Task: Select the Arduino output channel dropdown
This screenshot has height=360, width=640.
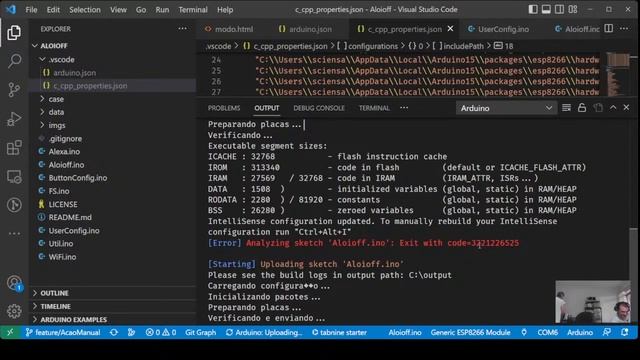Action: 506,108
